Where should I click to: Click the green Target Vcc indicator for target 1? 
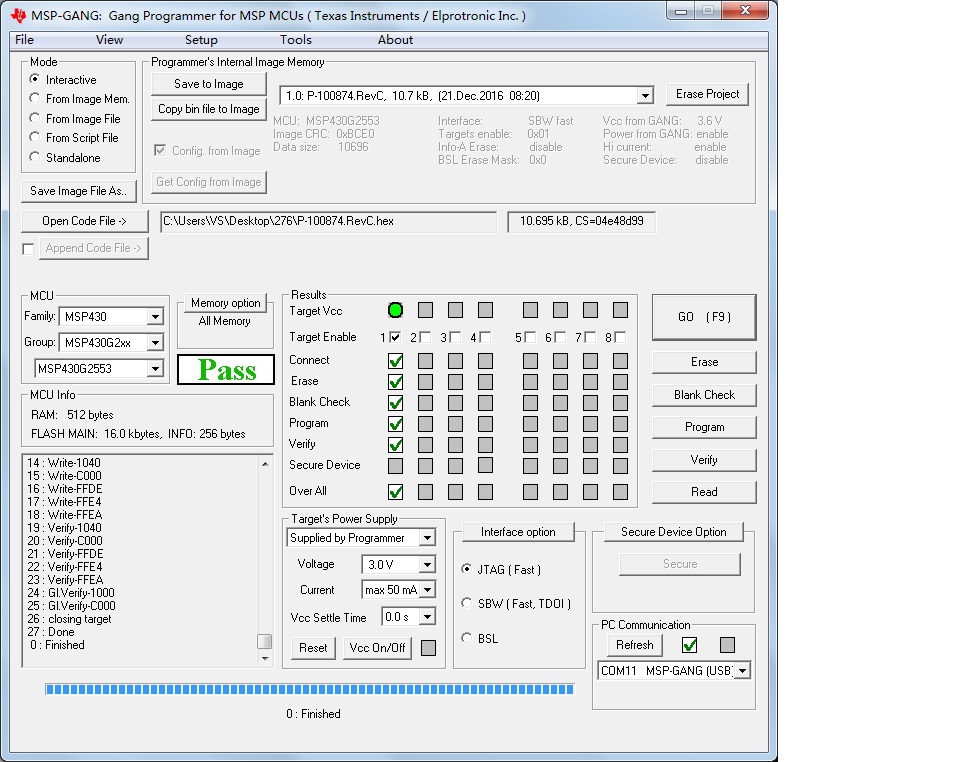pos(396,310)
